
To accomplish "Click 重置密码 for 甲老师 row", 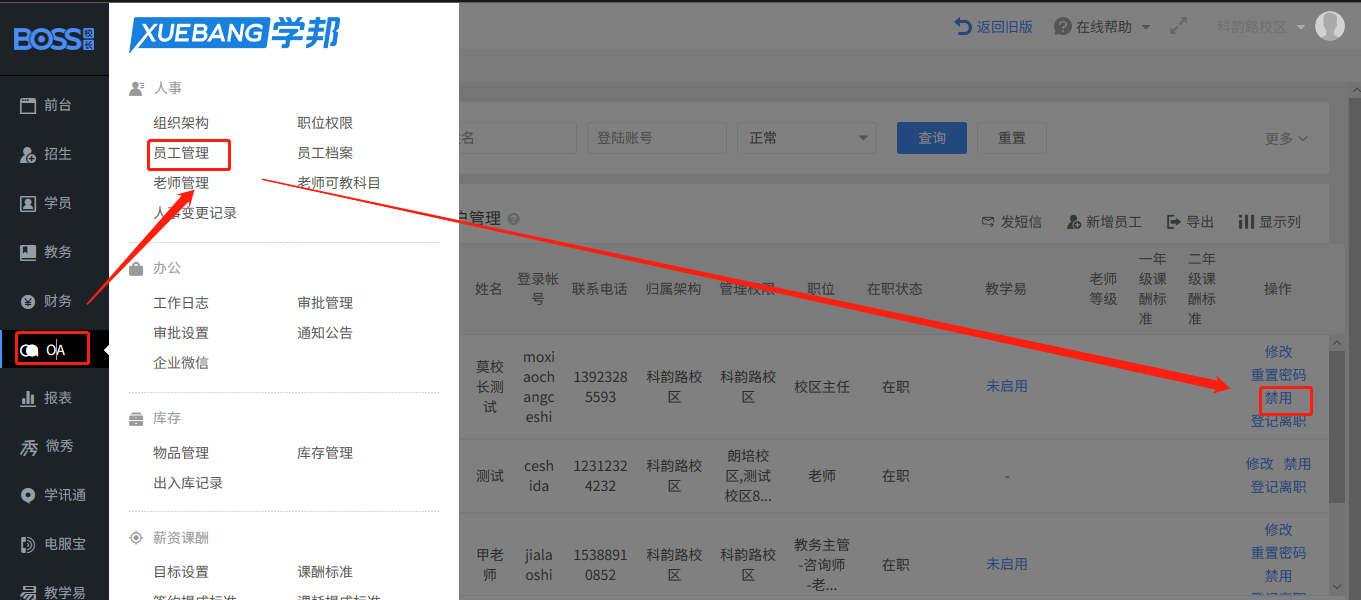I will coord(1278,553).
